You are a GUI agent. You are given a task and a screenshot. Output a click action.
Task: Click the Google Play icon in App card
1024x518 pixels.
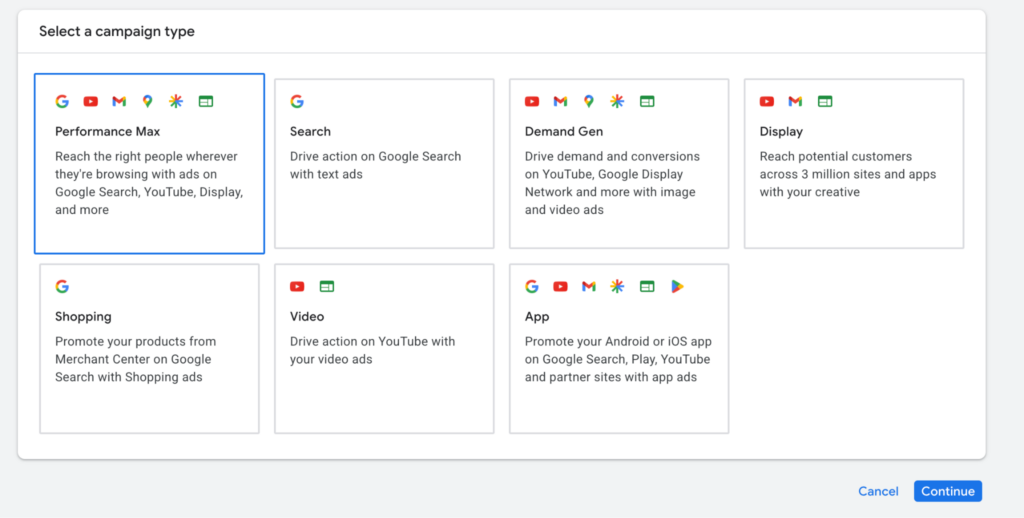pyautogui.click(x=677, y=286)
